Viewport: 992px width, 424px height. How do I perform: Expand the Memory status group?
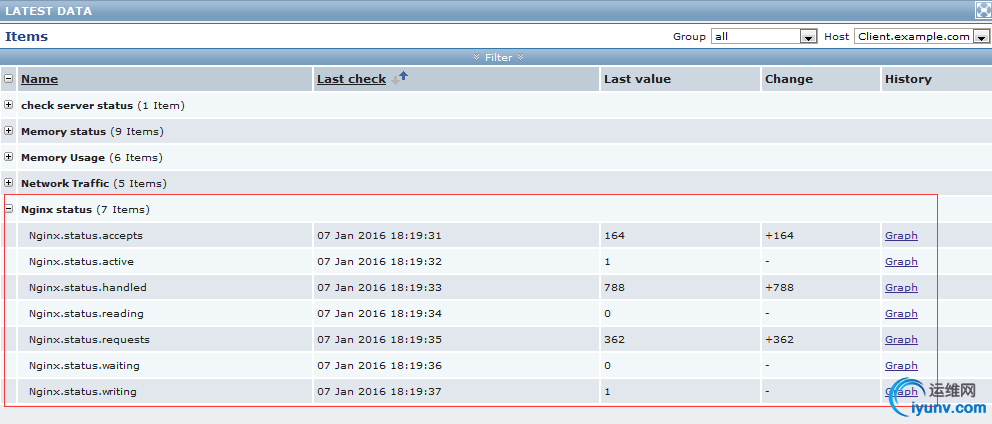coord(8,131)
